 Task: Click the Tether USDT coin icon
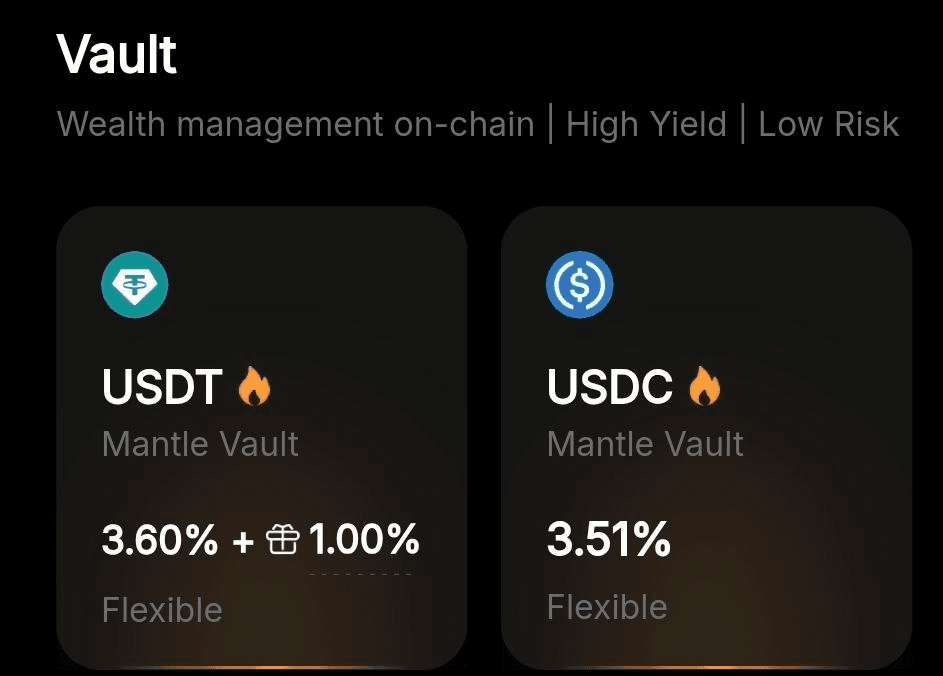(135, 285)
